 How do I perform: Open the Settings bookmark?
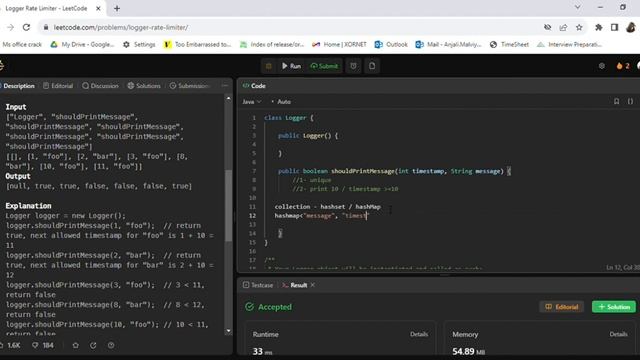point(140,44)
